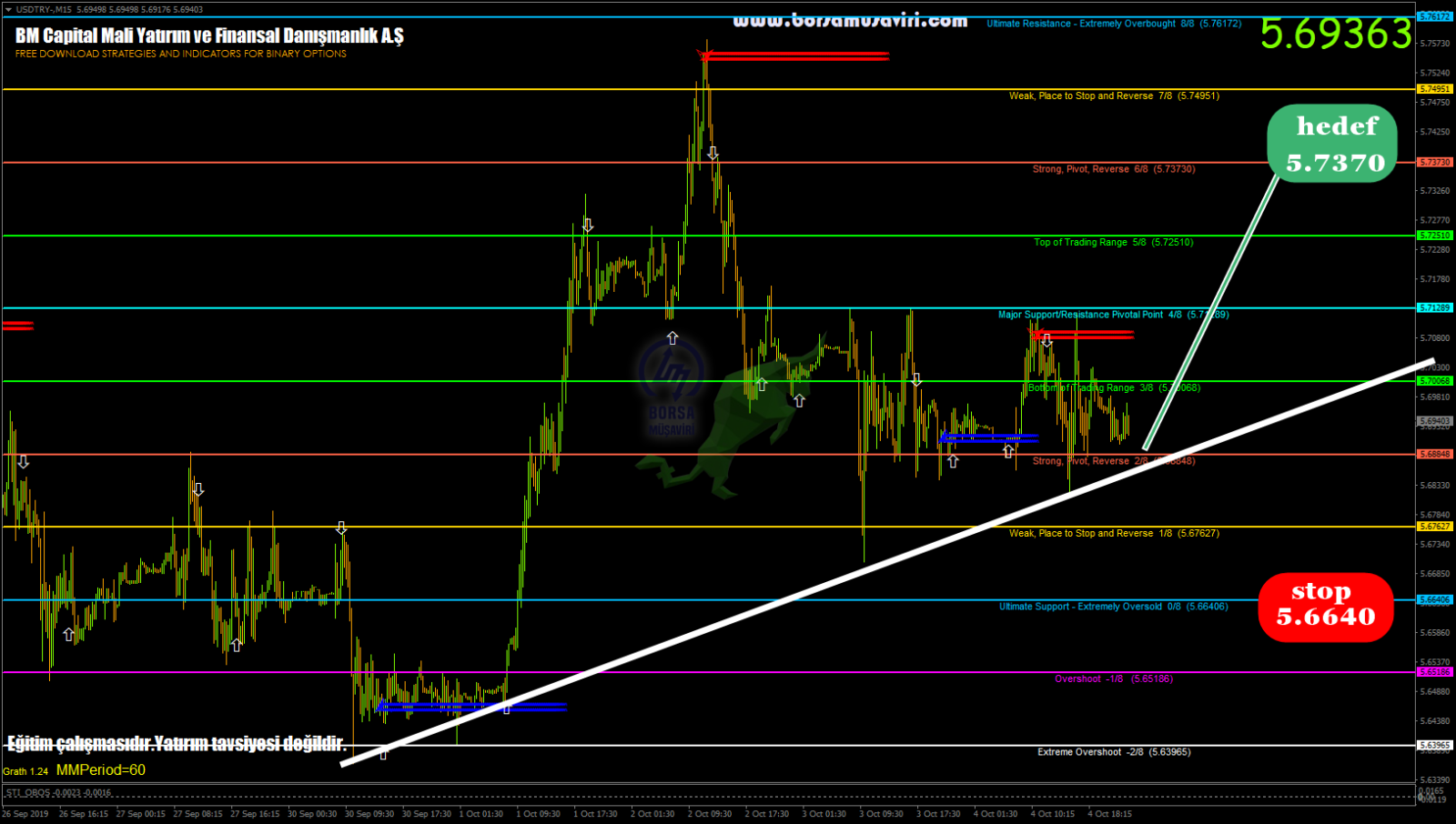
Task: Click the yellow MMPeriod=60 text
Action: click(x=100, y=770)
